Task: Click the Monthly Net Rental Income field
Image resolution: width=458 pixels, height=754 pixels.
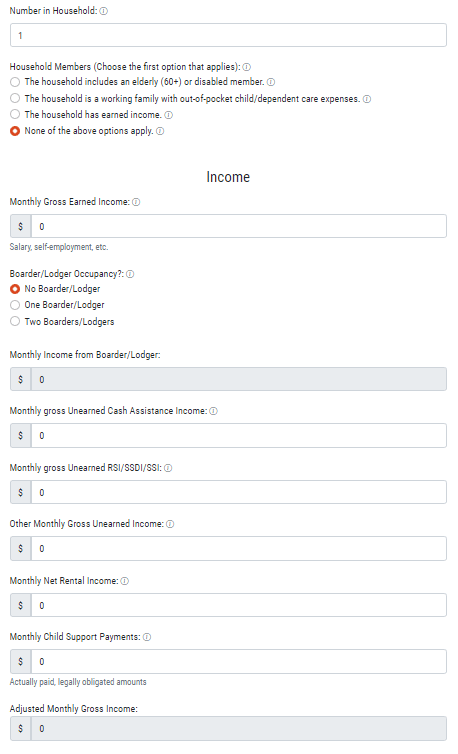Action: (239, 605)
